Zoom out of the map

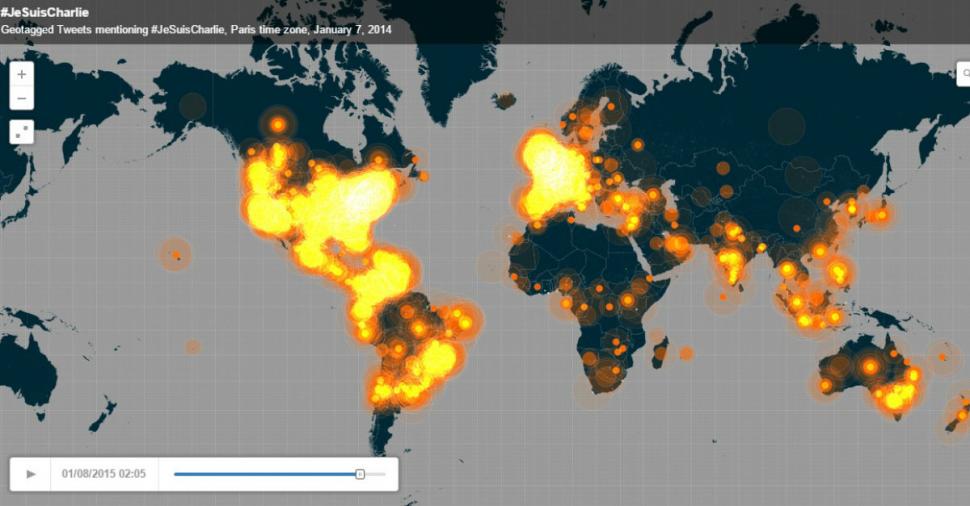click(x=22, y=98)
